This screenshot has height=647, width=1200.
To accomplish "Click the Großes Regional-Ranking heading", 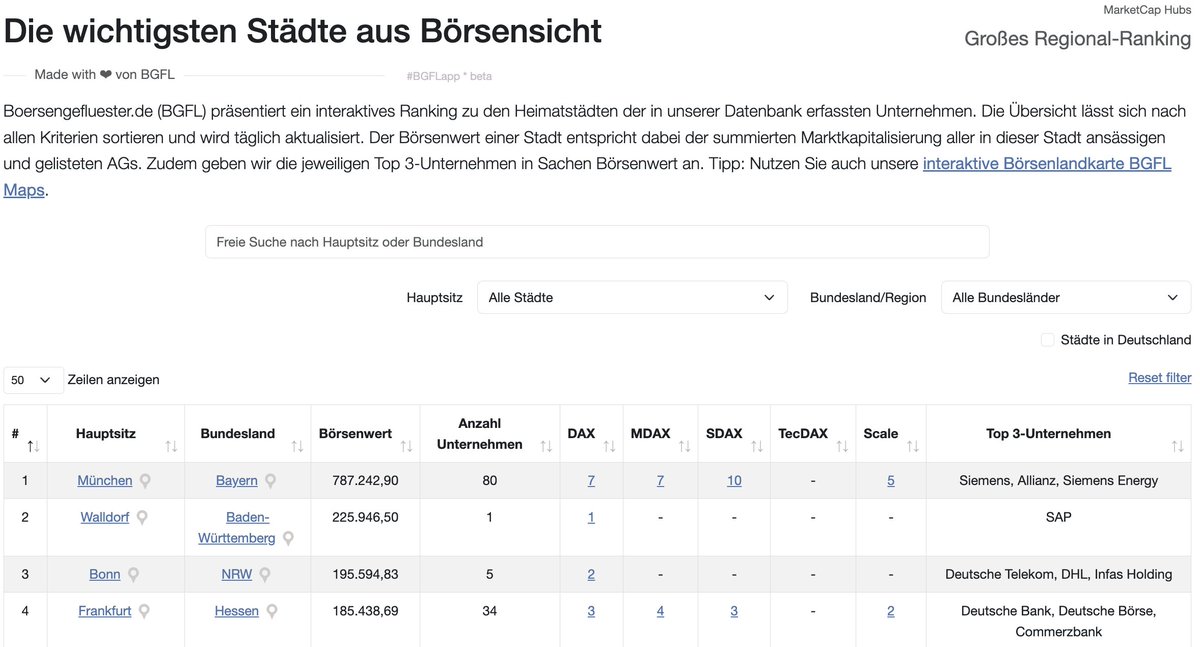I will [1078, 38].
